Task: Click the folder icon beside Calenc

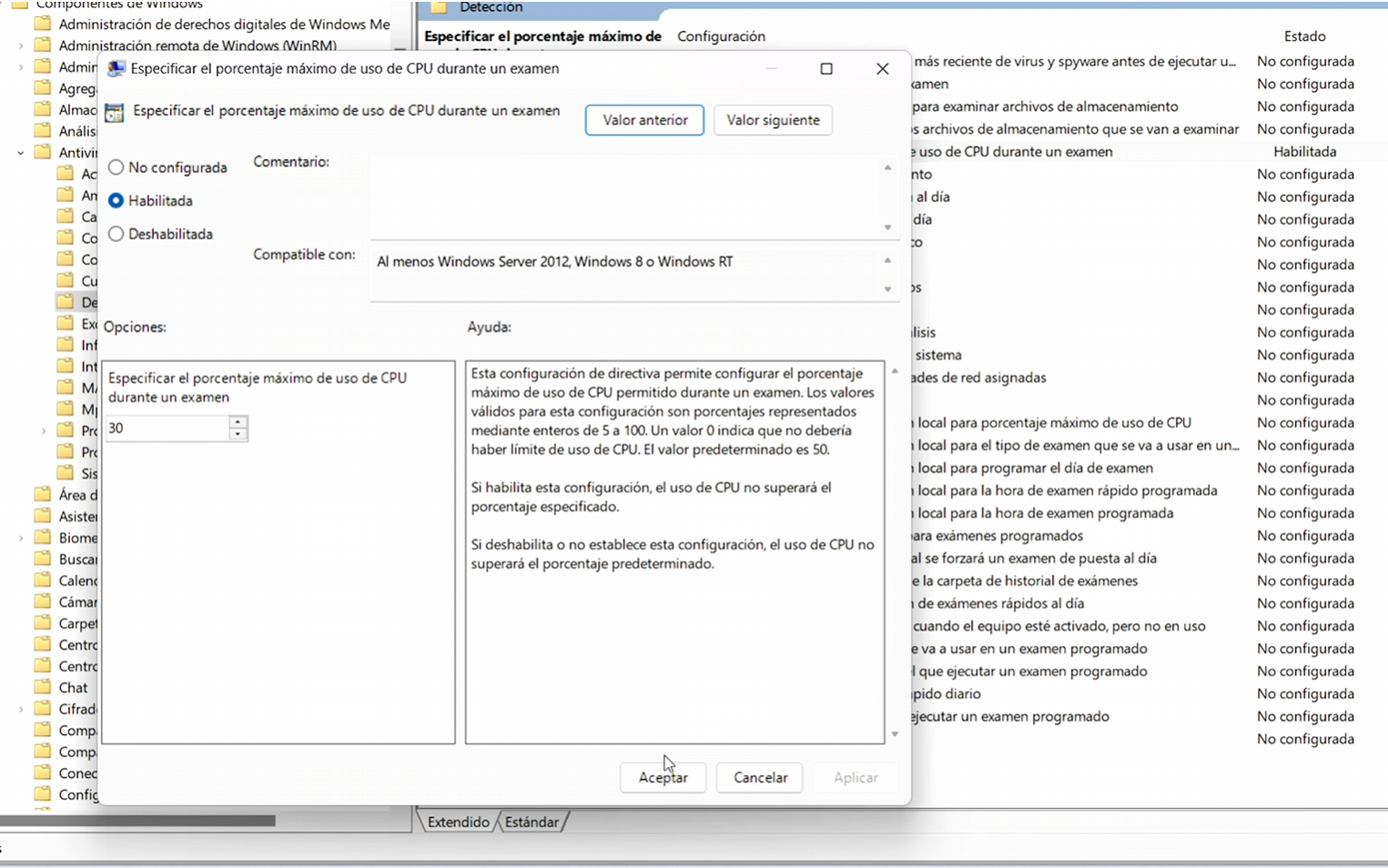Action: tap(42, 580)
